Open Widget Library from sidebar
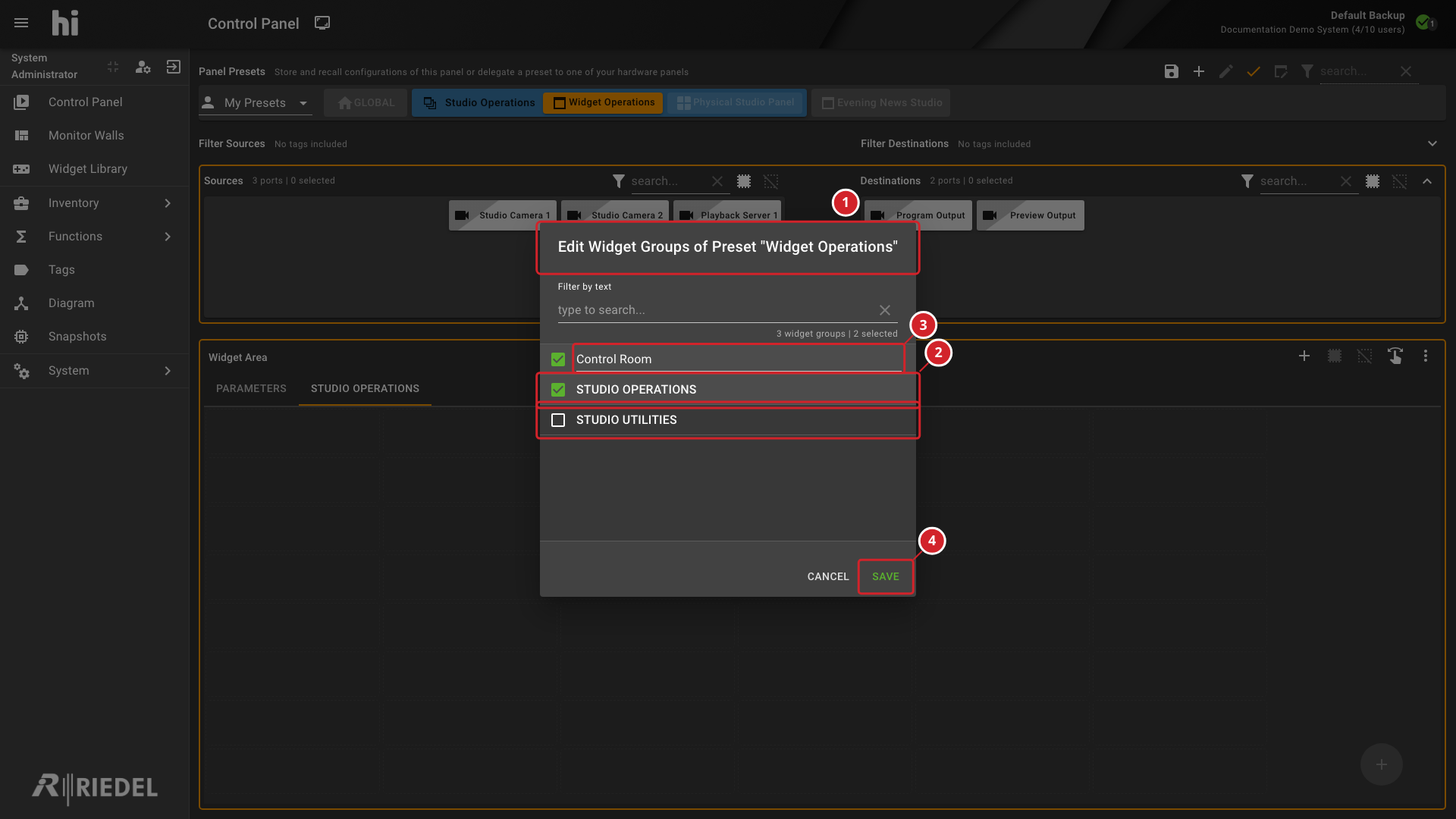The image size is (1456, 819). coord(95,169)
